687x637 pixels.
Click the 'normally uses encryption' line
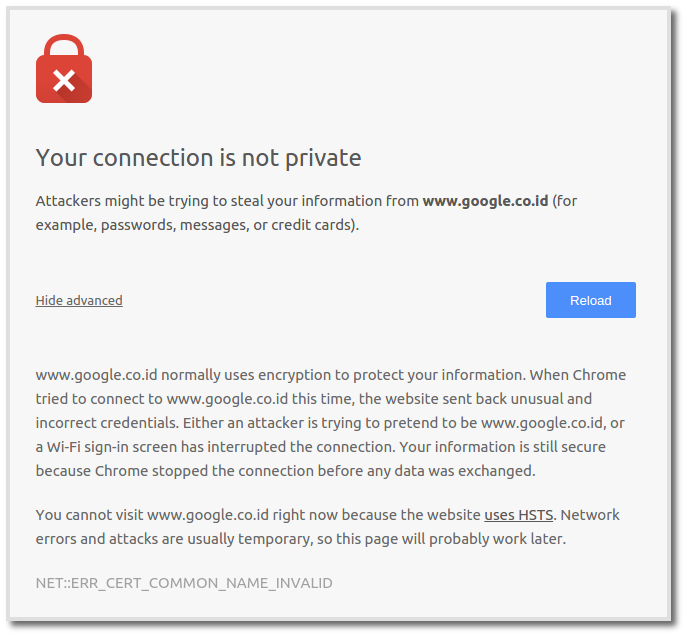point(331,375)
